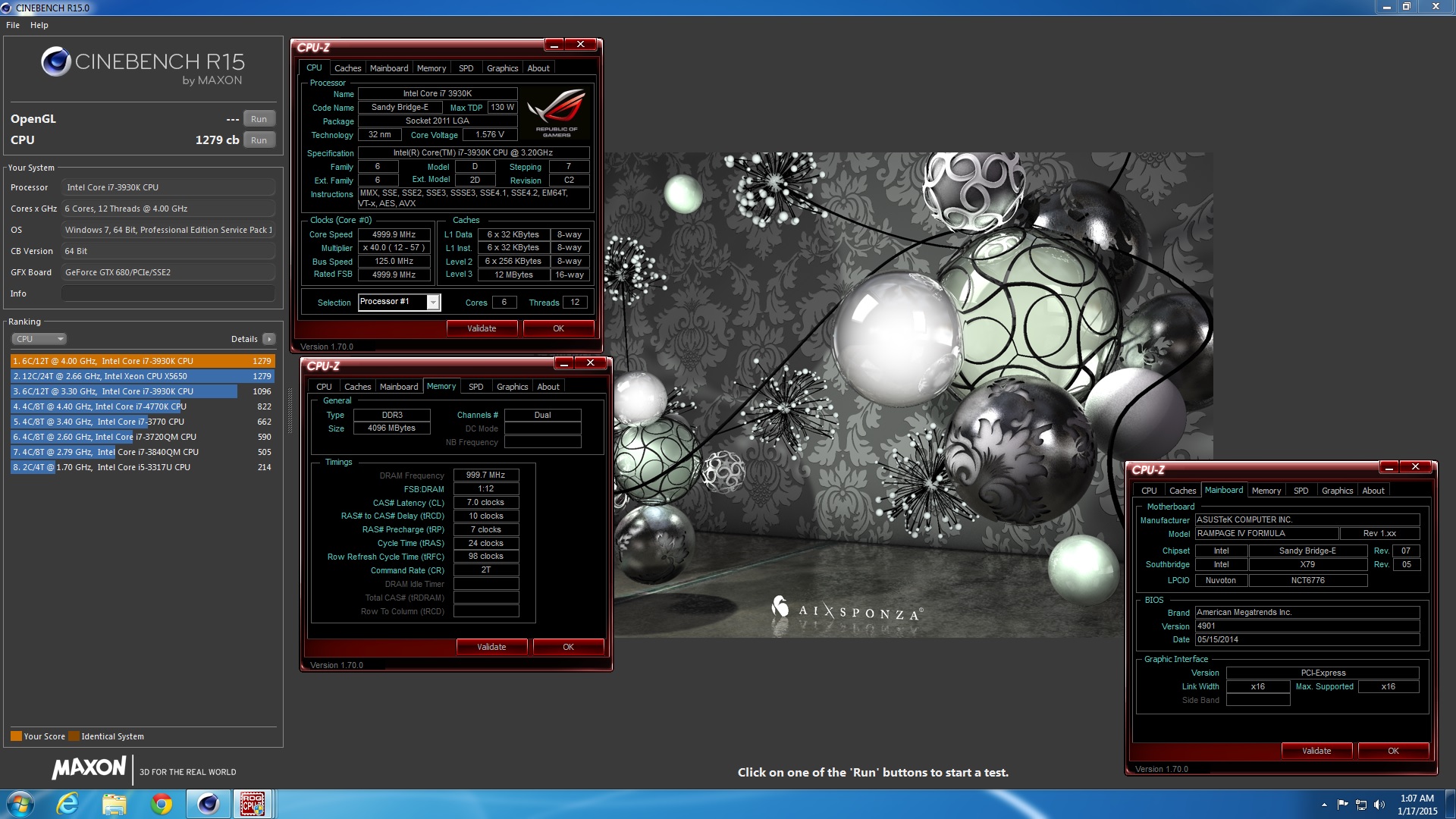This screenshot has width=1456, height=819.
Task: Open network status icon in tray
Action: [1361, 805]
